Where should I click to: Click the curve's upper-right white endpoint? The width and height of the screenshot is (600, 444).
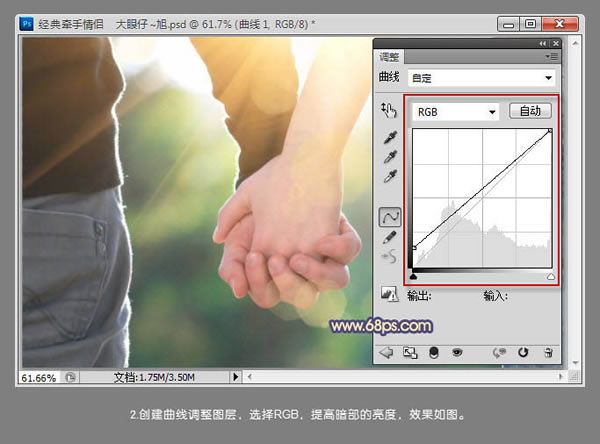coord(550,131)
